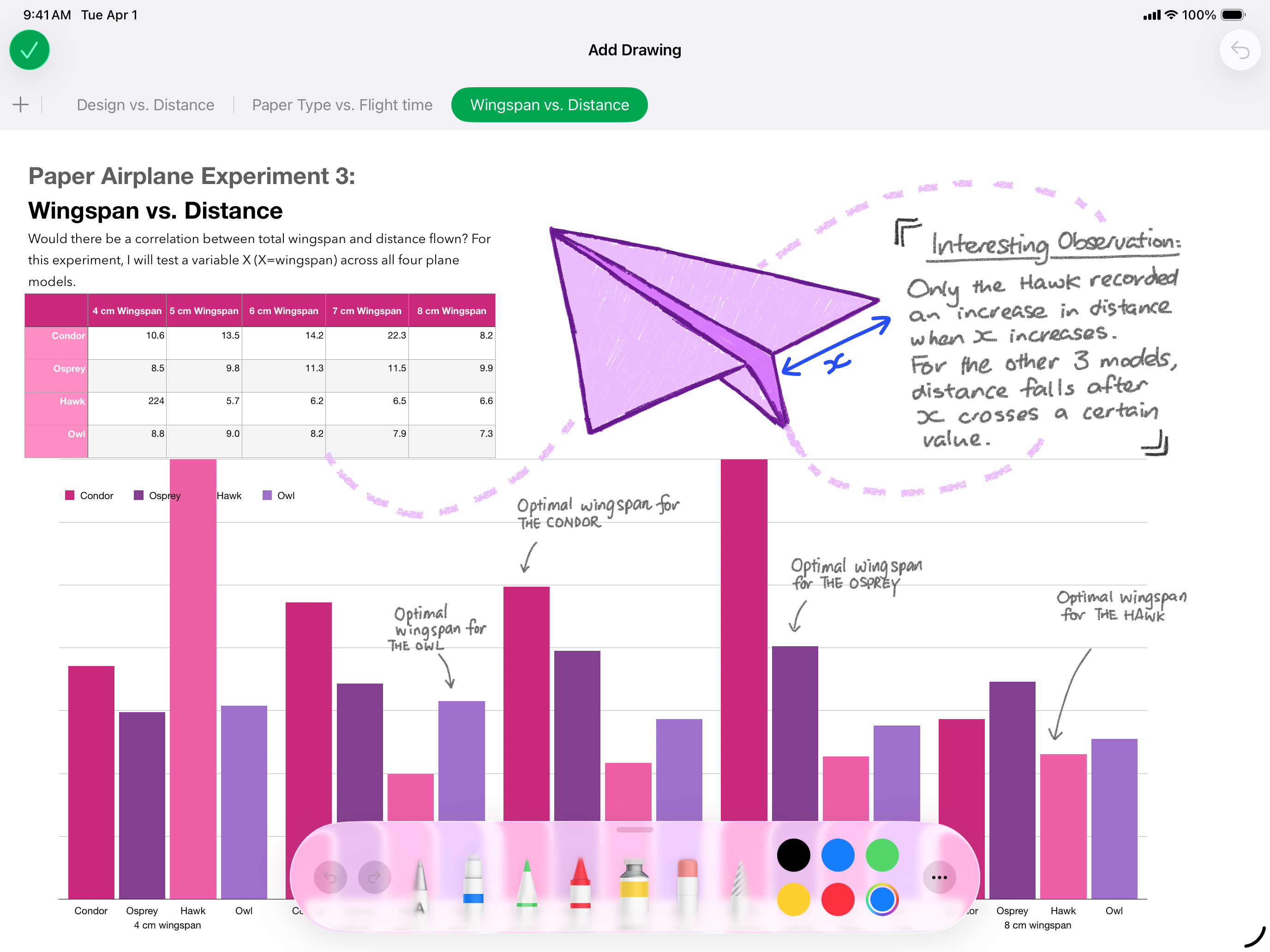Select the Hawk row header
This screenshot has height=952, width=1270.
coord(56,408)
